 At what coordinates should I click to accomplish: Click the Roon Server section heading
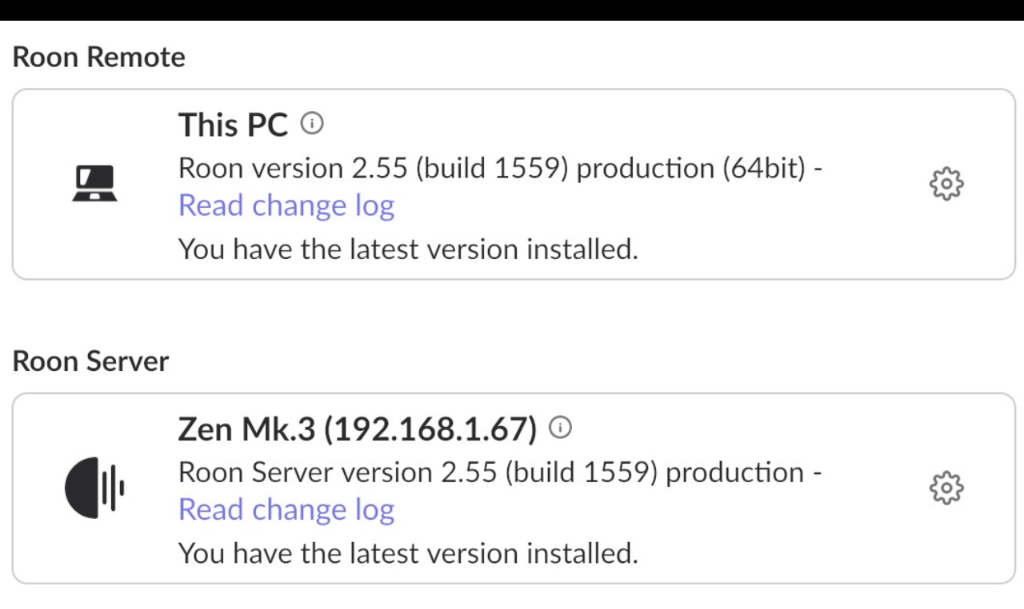91,362
